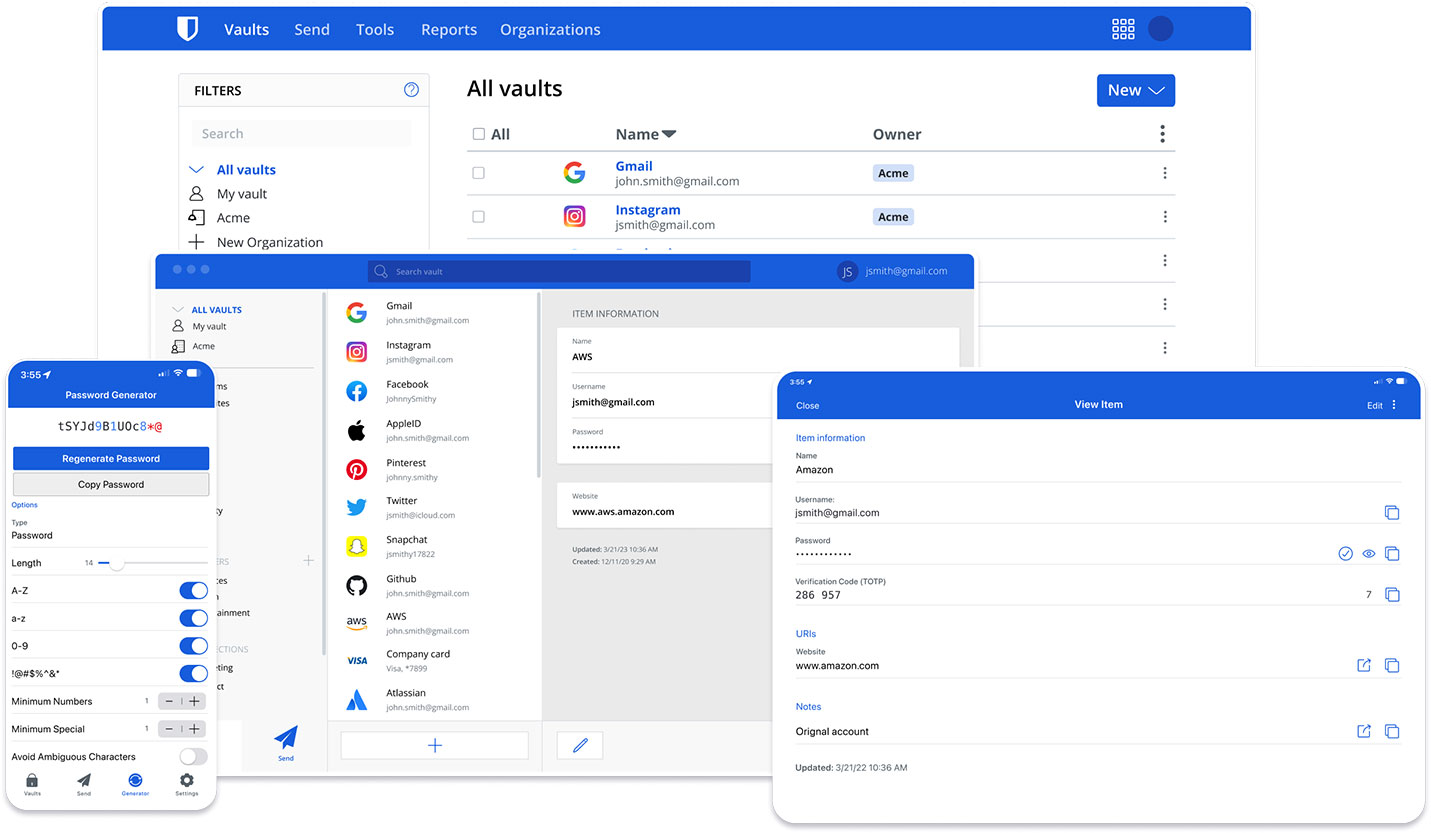Open the New dropdown button
The image size is (1431, 833).
[1136, 90]
